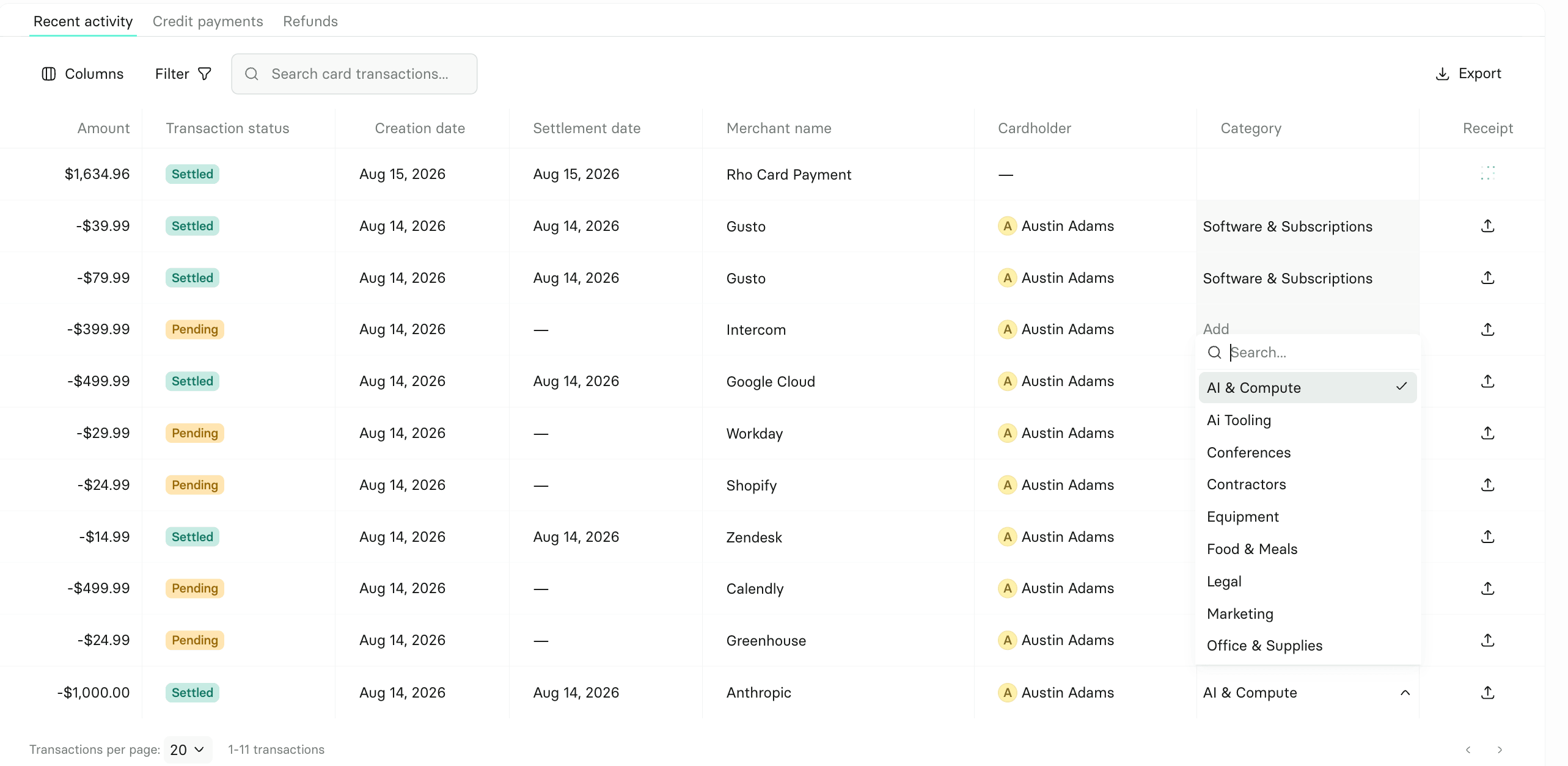Click Add category for the Intercom row
Viewport: 1568px width, 766px height.
click(x=1215, y=329)
